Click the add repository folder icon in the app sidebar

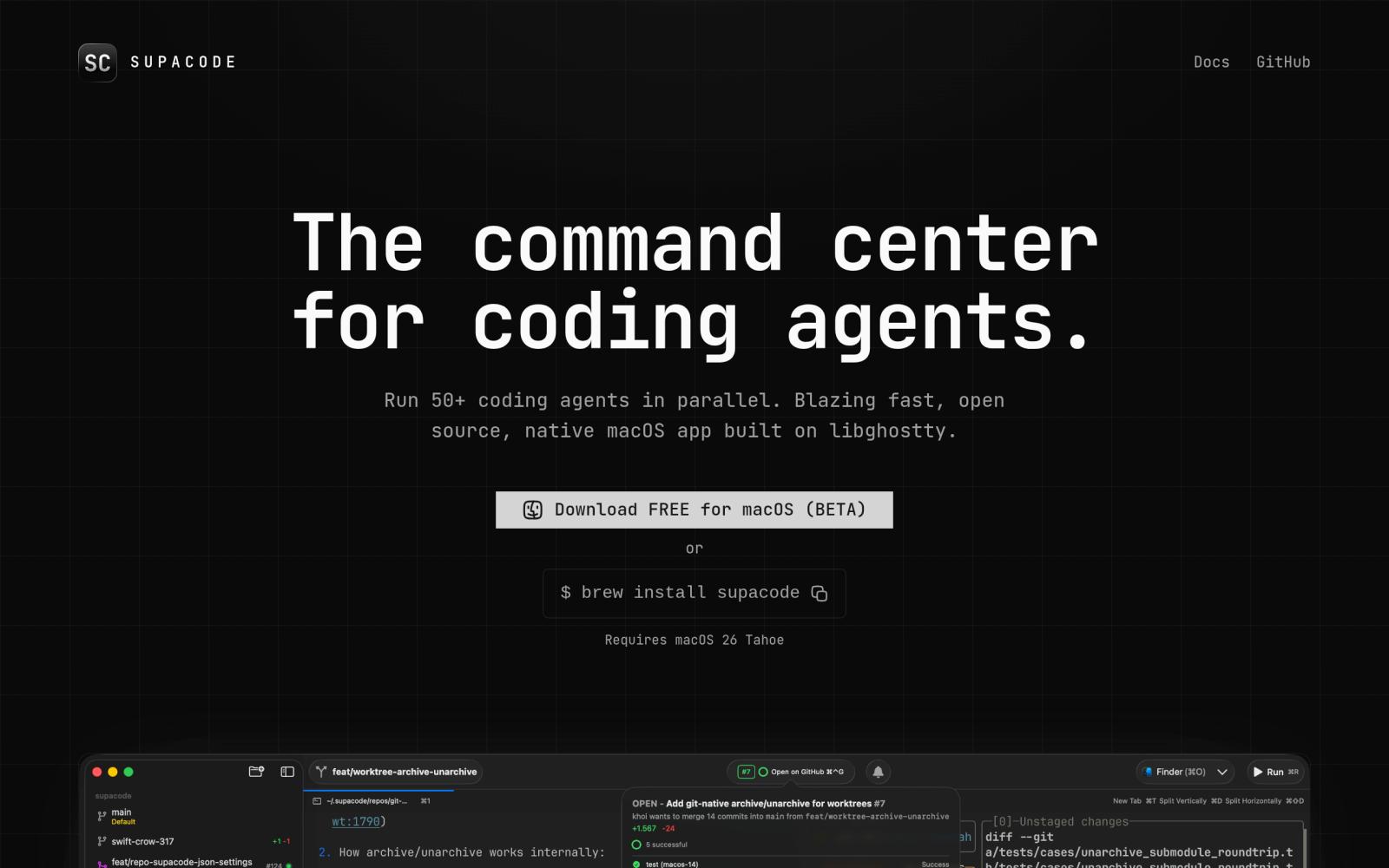[256, 771]
